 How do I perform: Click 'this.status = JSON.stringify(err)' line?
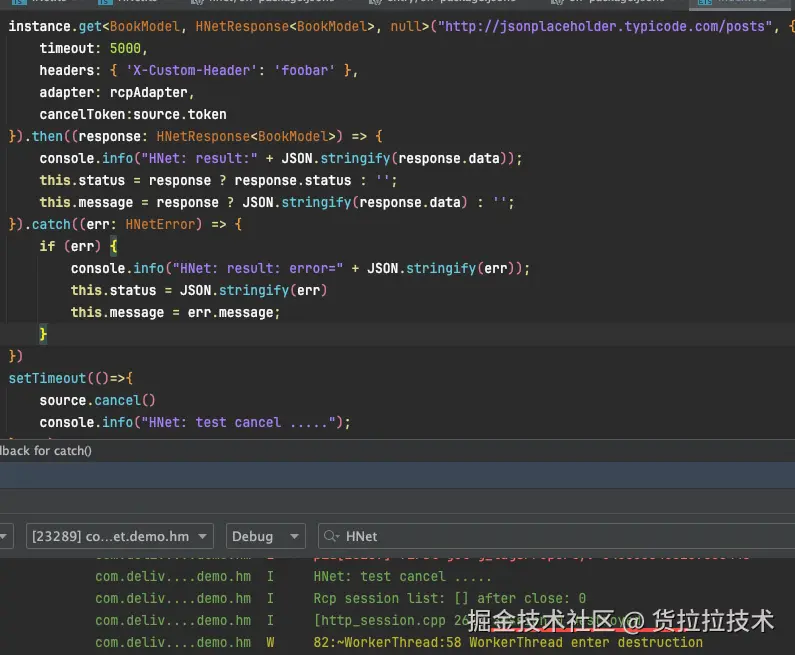point(199,290)
